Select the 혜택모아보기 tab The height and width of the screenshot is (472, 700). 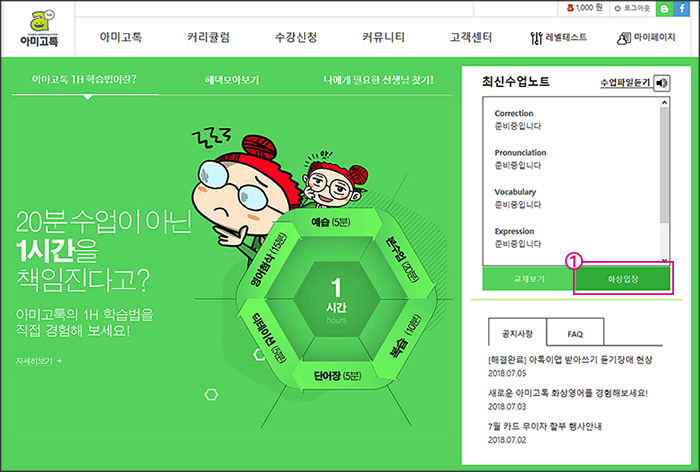[x=232, y=80]
